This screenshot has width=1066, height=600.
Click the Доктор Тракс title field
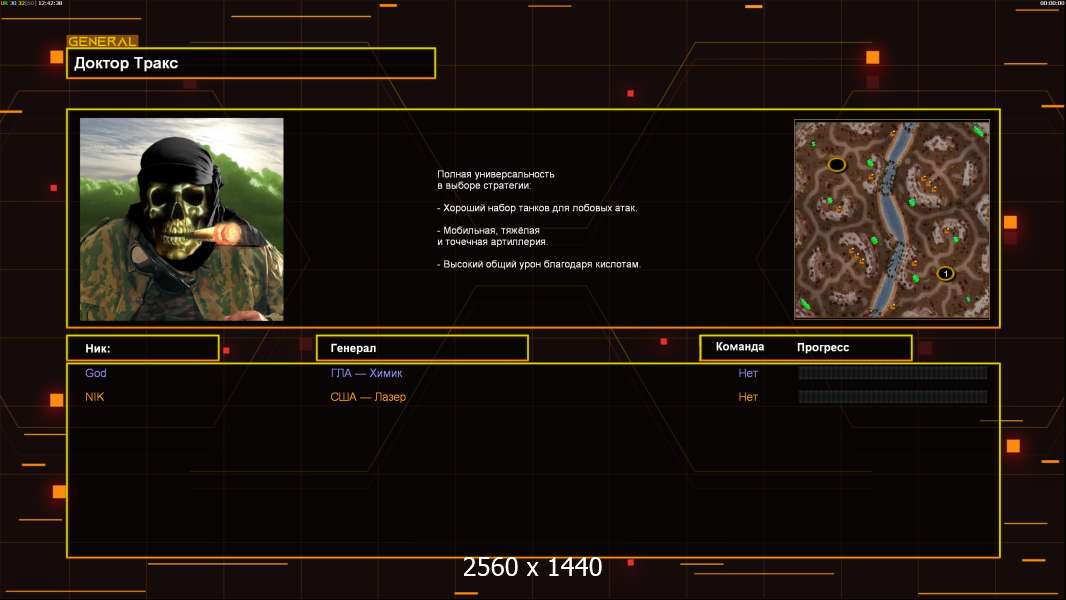tap(251, 63)
